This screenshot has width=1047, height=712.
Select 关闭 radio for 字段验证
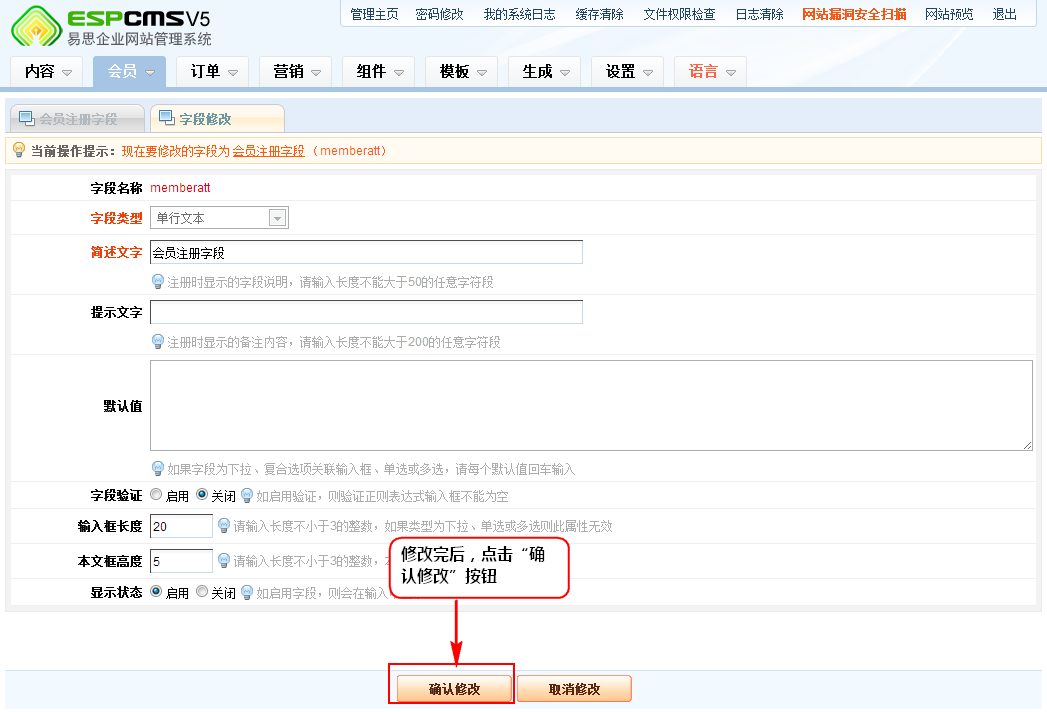pyautogui.click(x=202, y=494)
